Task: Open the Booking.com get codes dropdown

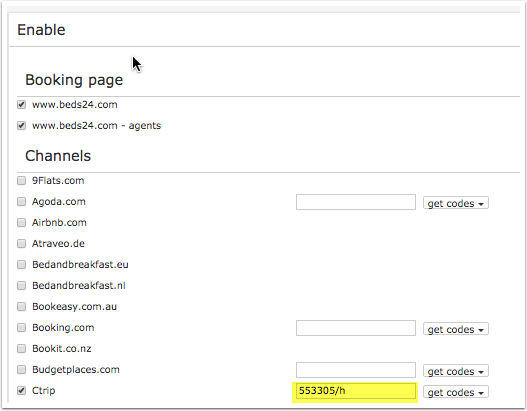Action: coord(456,329)
